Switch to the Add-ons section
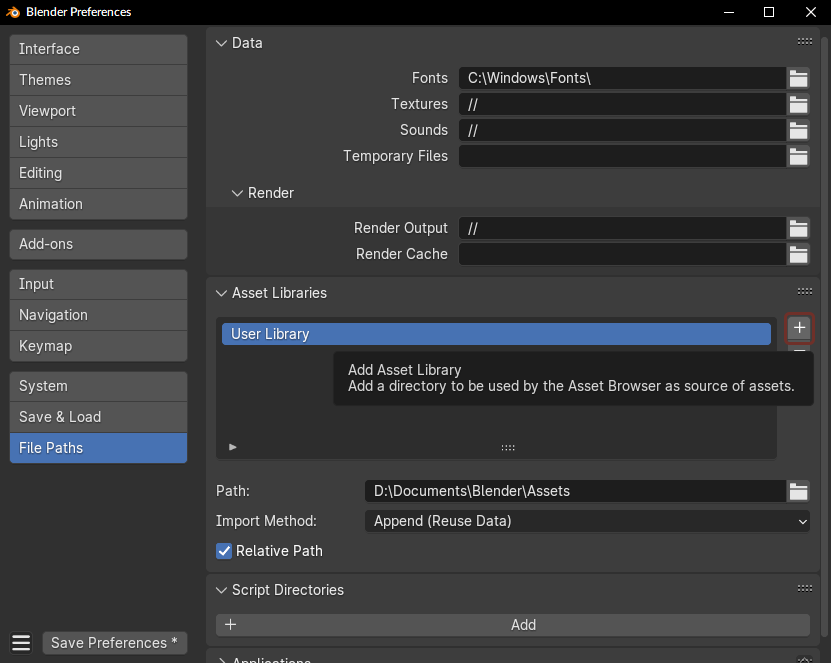The width and height of the screenshot is (831, 663). tap(99, 244)
